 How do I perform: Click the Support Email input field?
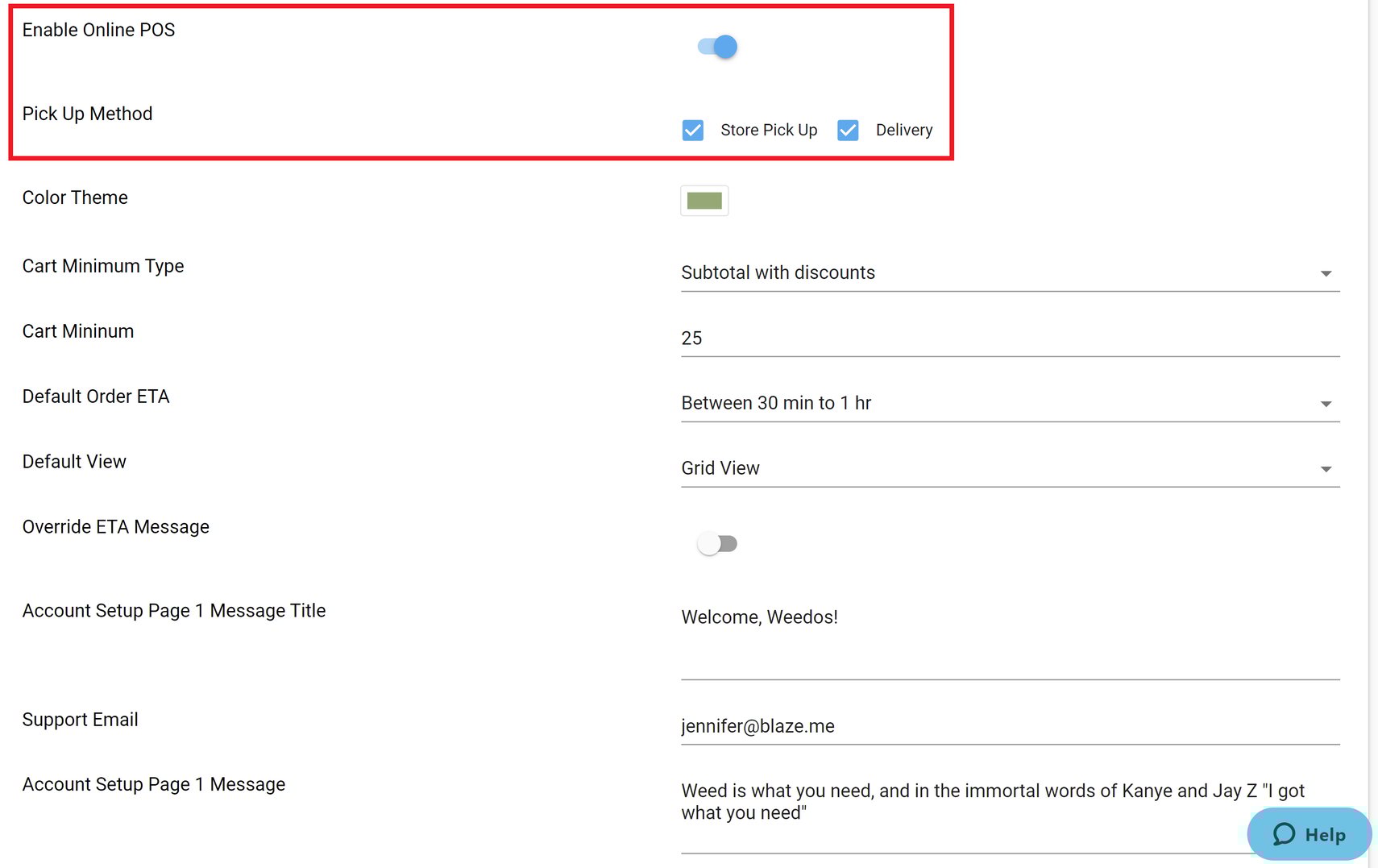1009,726
